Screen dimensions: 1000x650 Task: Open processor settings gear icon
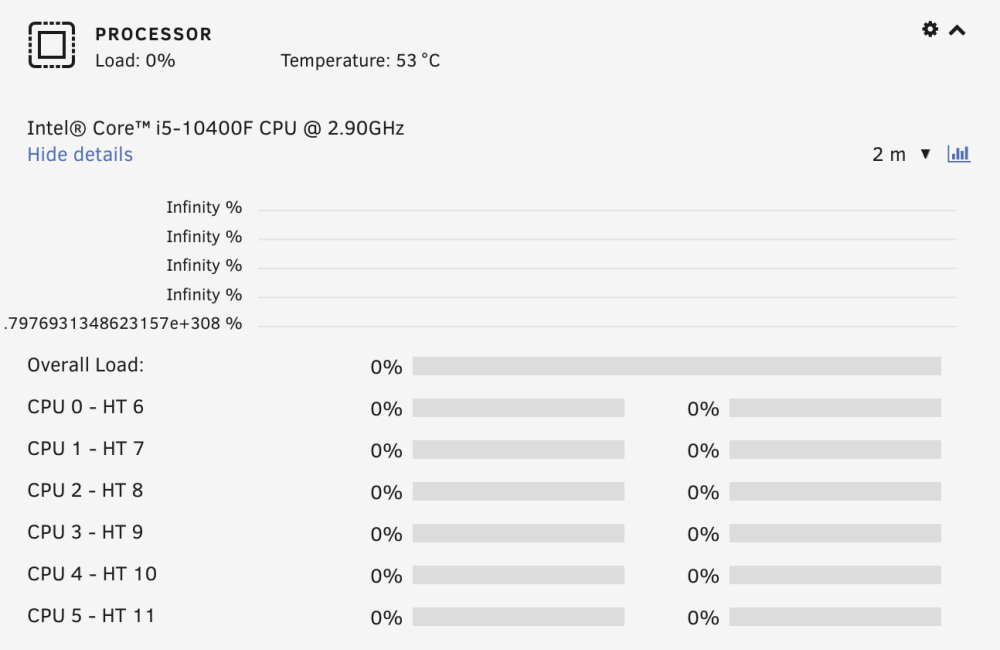(930, 29)
